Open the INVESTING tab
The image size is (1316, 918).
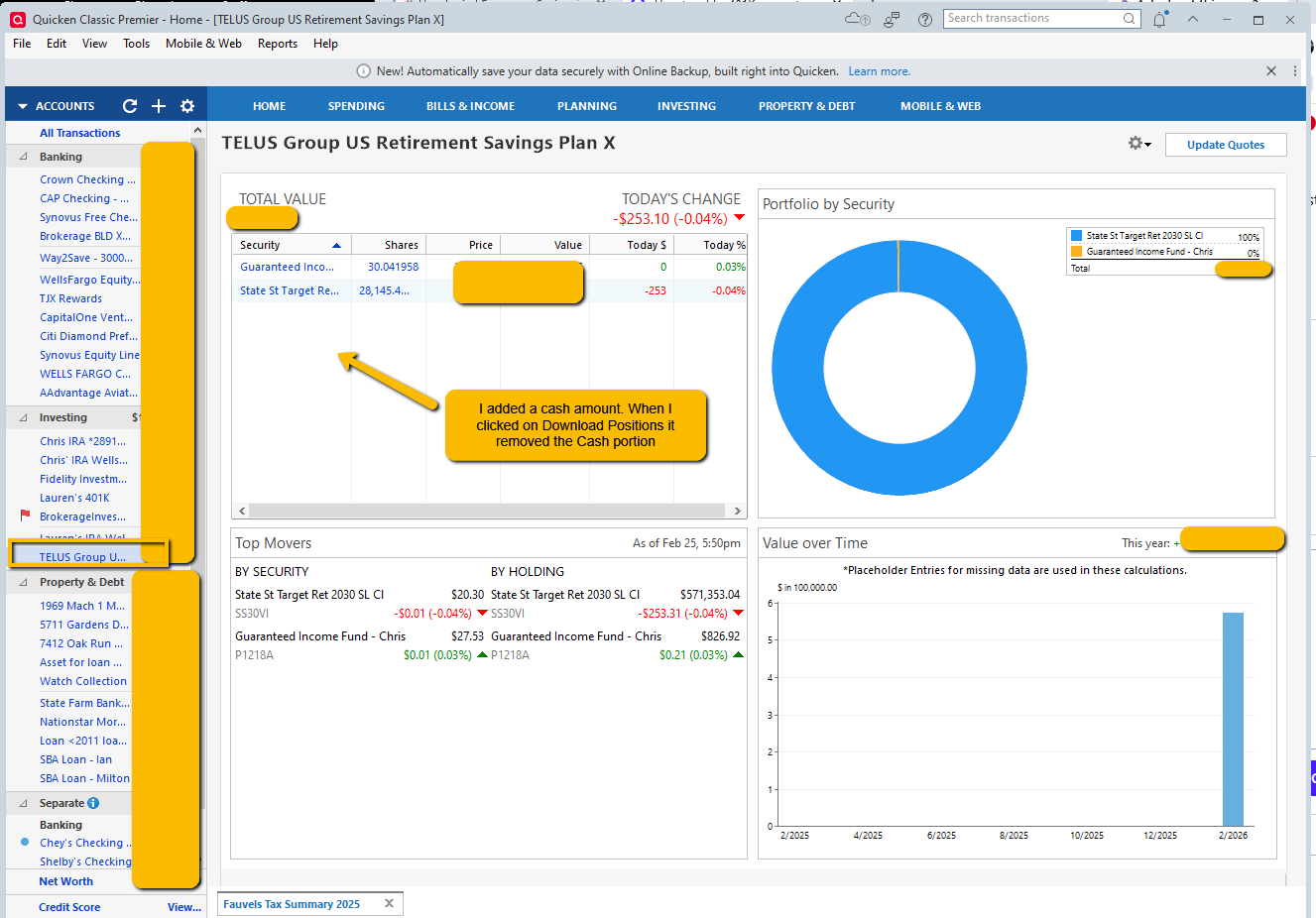[686, 106]
